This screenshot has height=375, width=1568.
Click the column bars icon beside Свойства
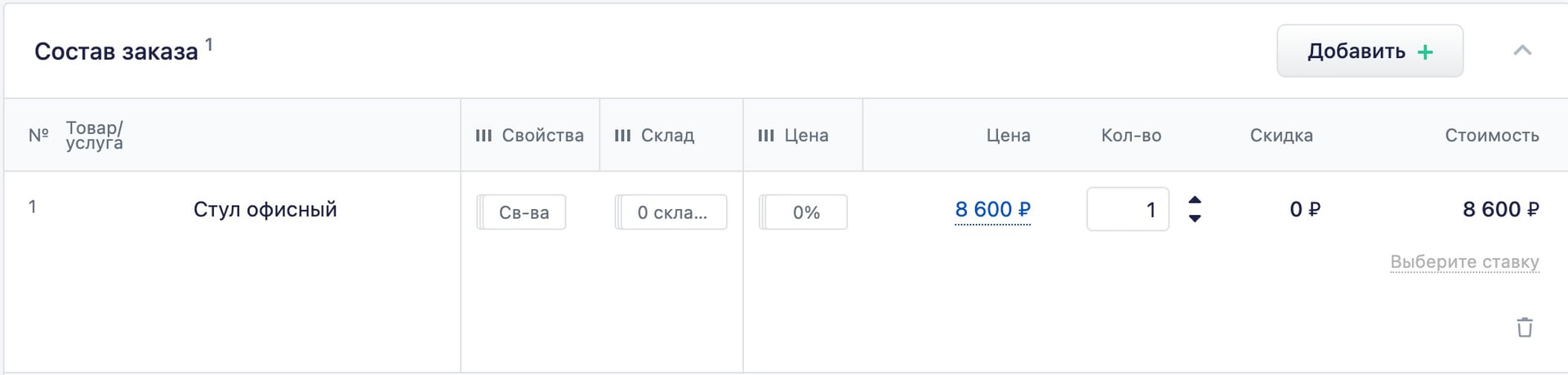(483, 136)
